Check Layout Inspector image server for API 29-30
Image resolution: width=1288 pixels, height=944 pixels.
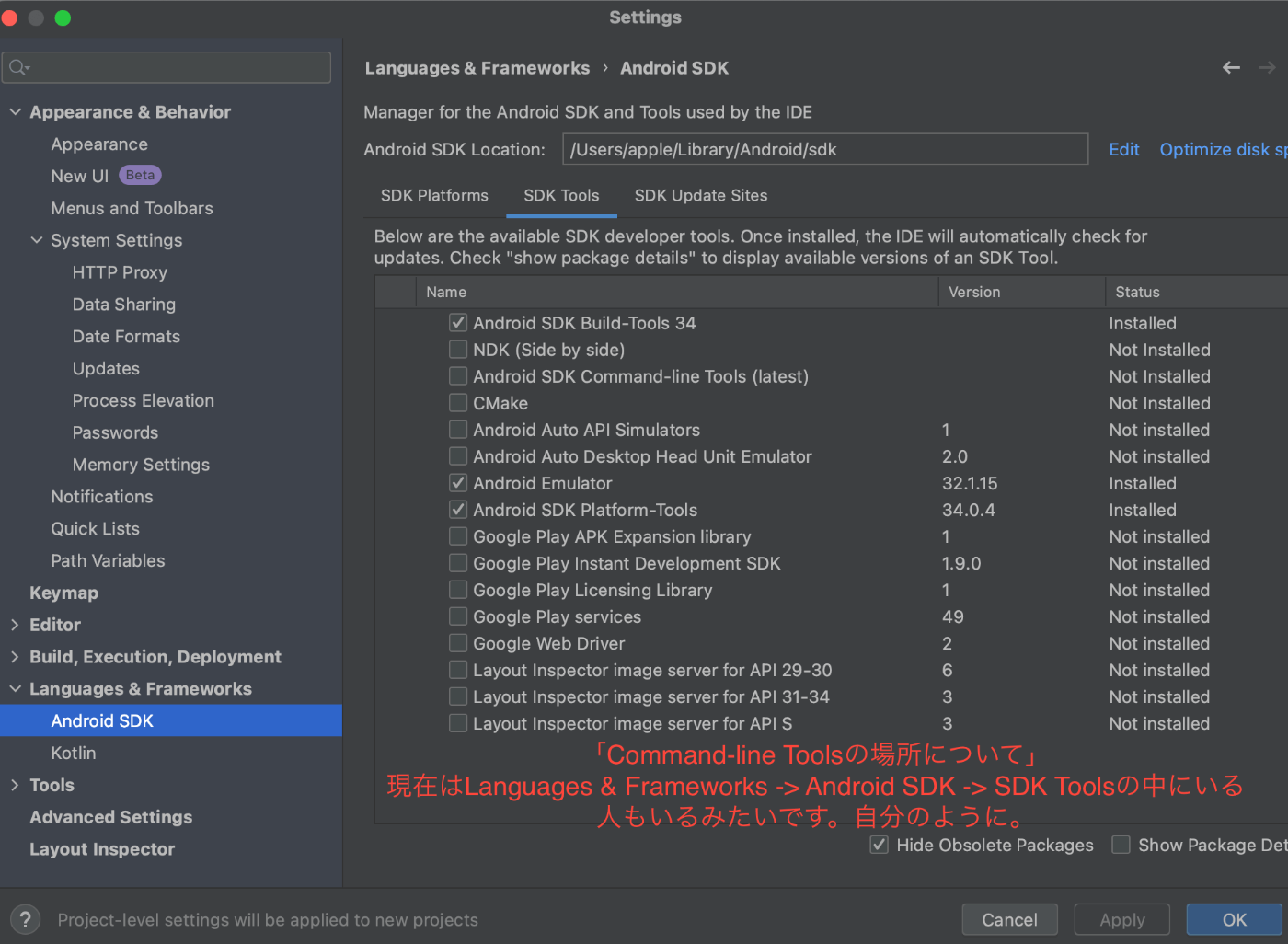[458, 670]
